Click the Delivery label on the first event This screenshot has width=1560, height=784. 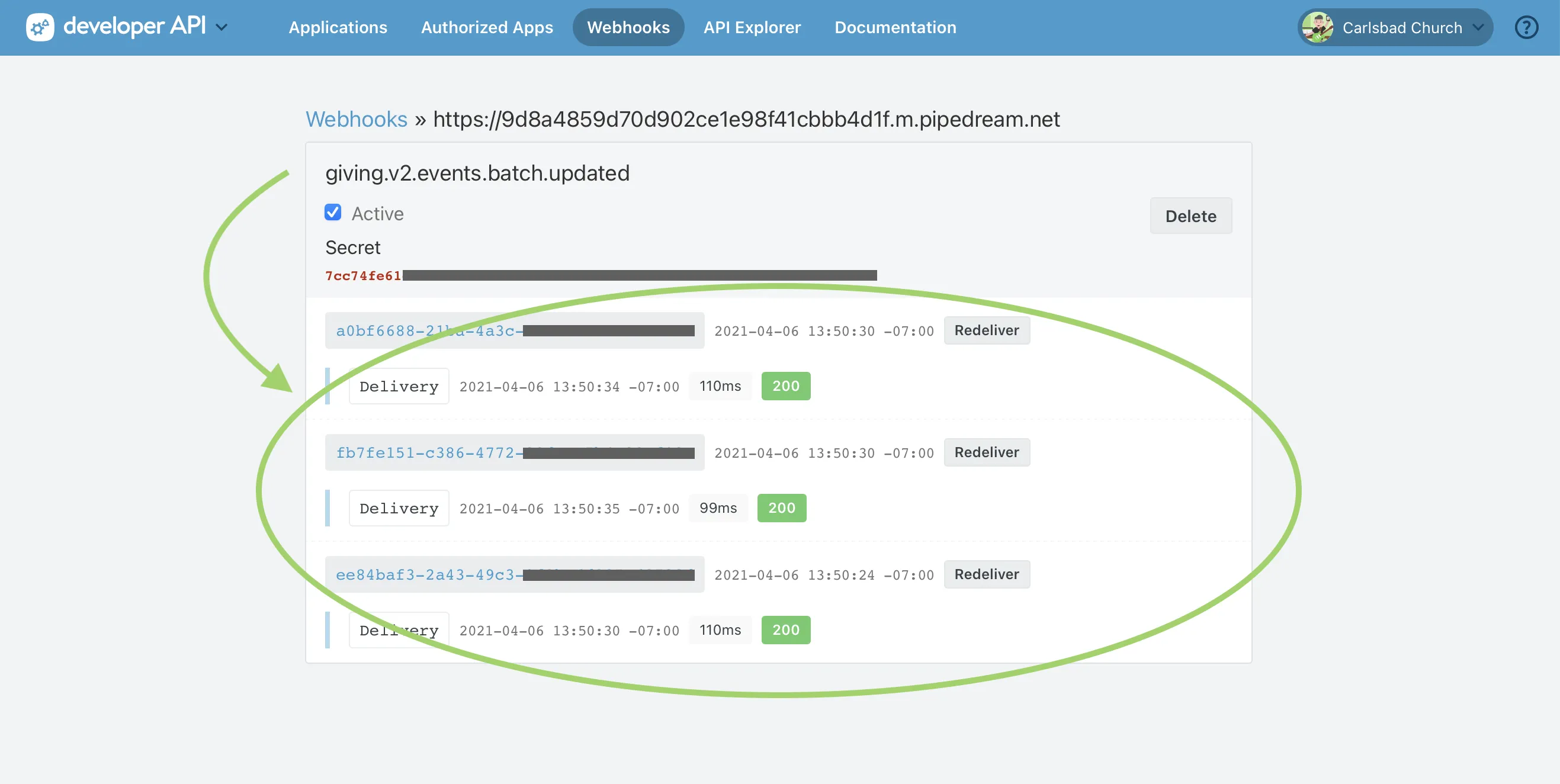398,385
